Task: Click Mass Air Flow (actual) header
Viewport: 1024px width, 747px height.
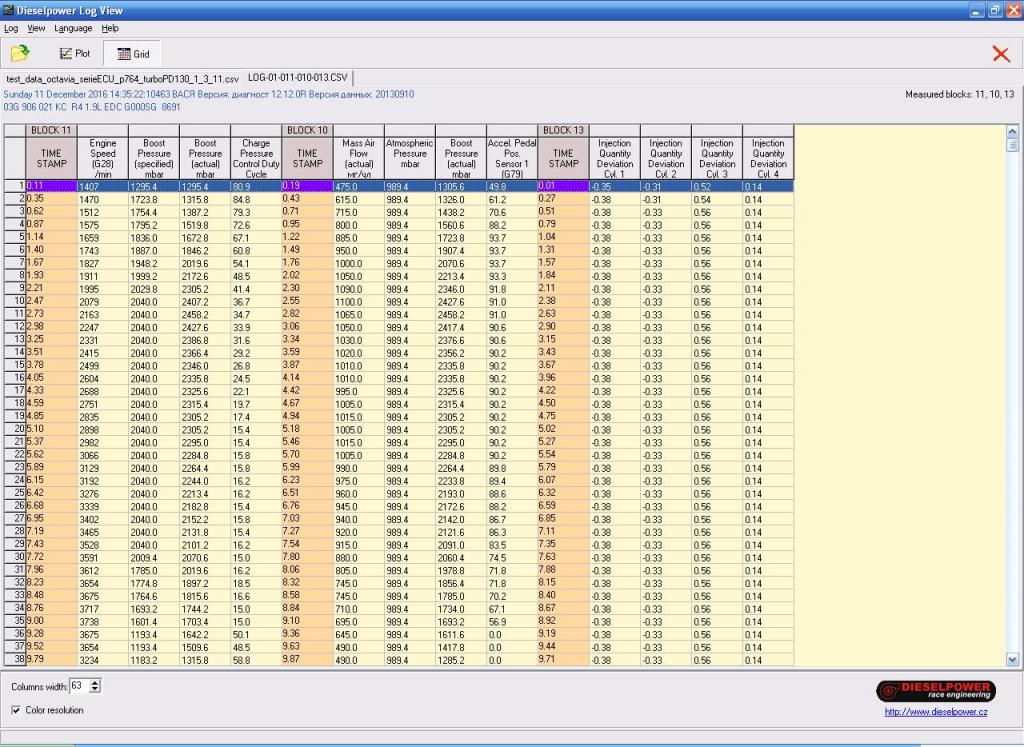Action: (x=358, y=158)
